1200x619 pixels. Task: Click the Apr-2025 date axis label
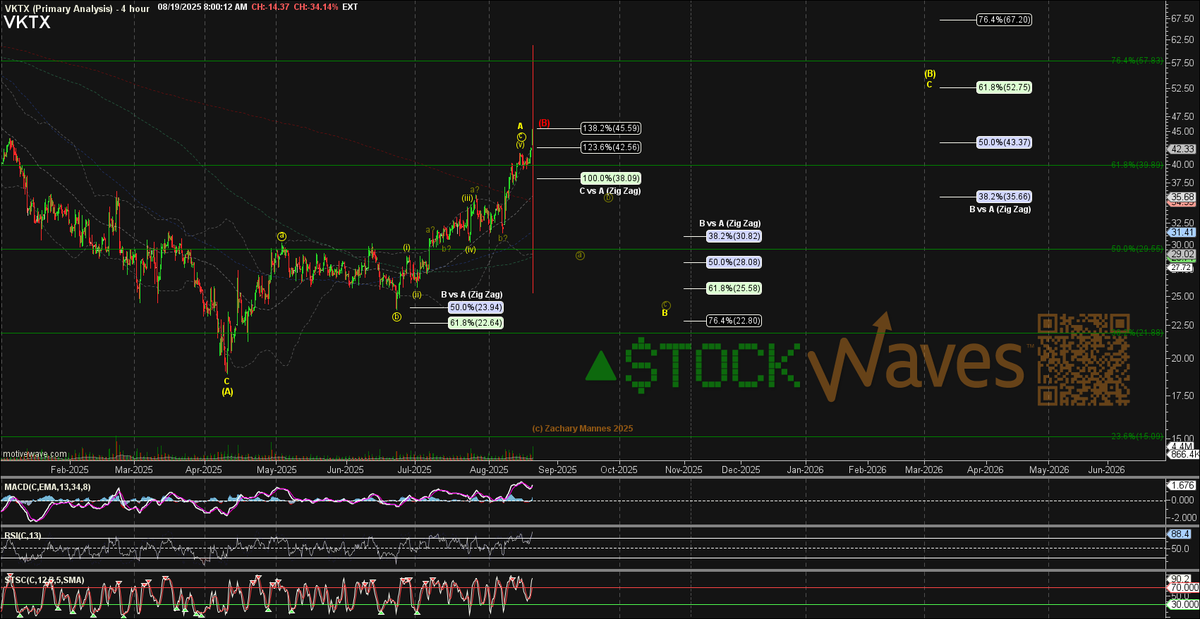coord(205,469)
